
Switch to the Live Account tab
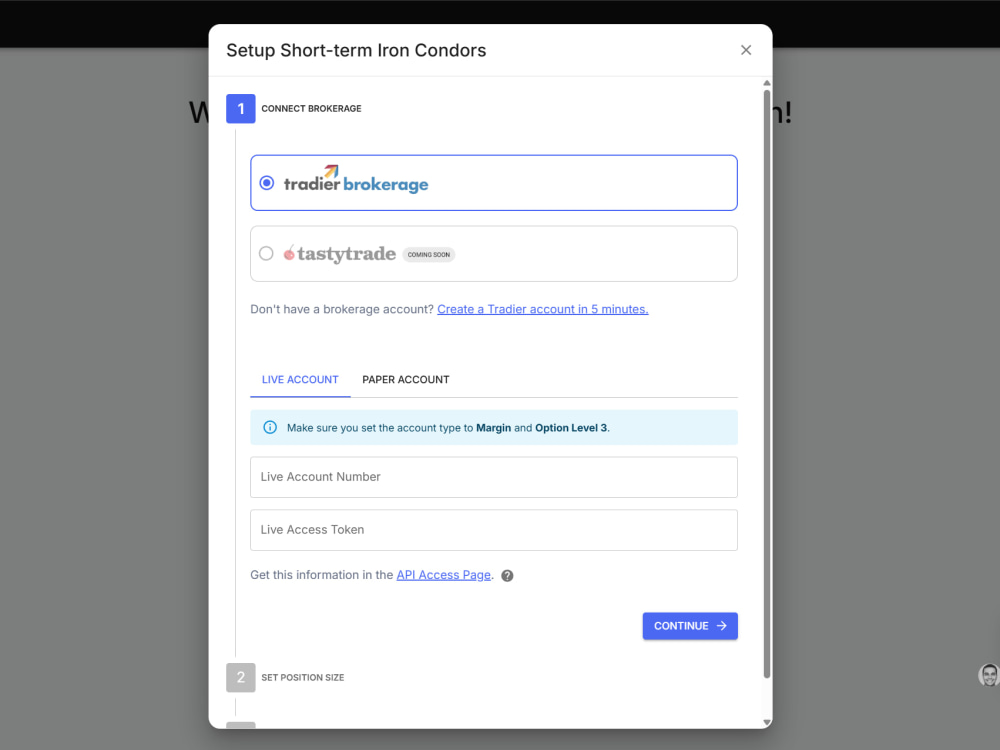(300, 379)
